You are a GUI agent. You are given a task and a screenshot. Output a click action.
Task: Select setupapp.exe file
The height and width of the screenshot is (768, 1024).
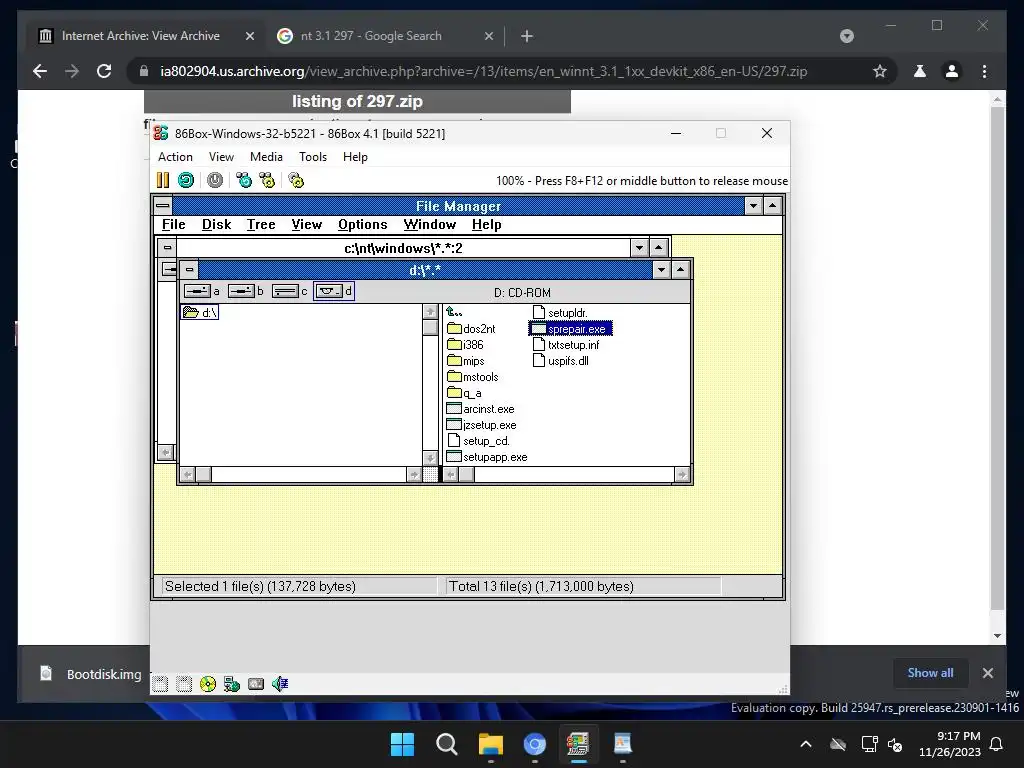[487, 457]
